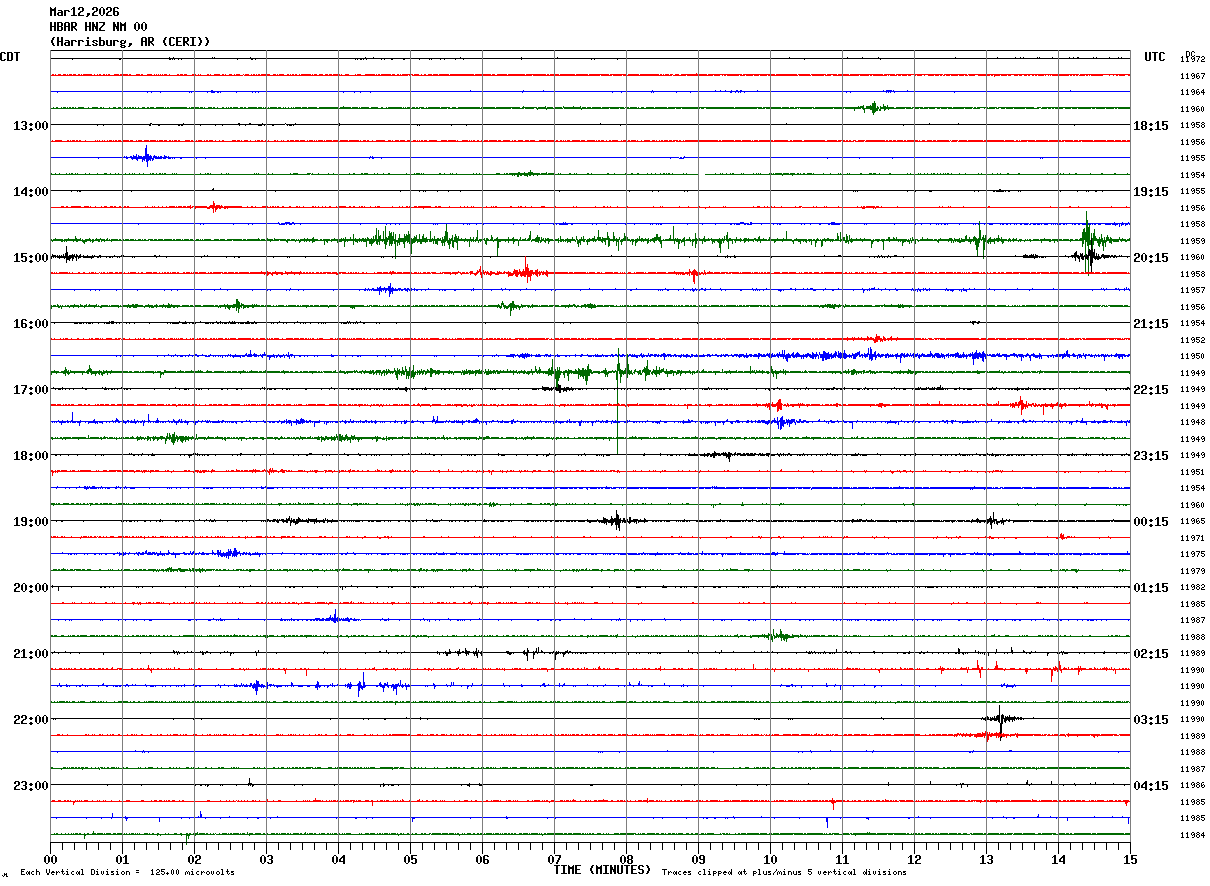Click the date header Mar12,2026
The width and height of the screenshot is (1210, 886).
click(84, 12)
